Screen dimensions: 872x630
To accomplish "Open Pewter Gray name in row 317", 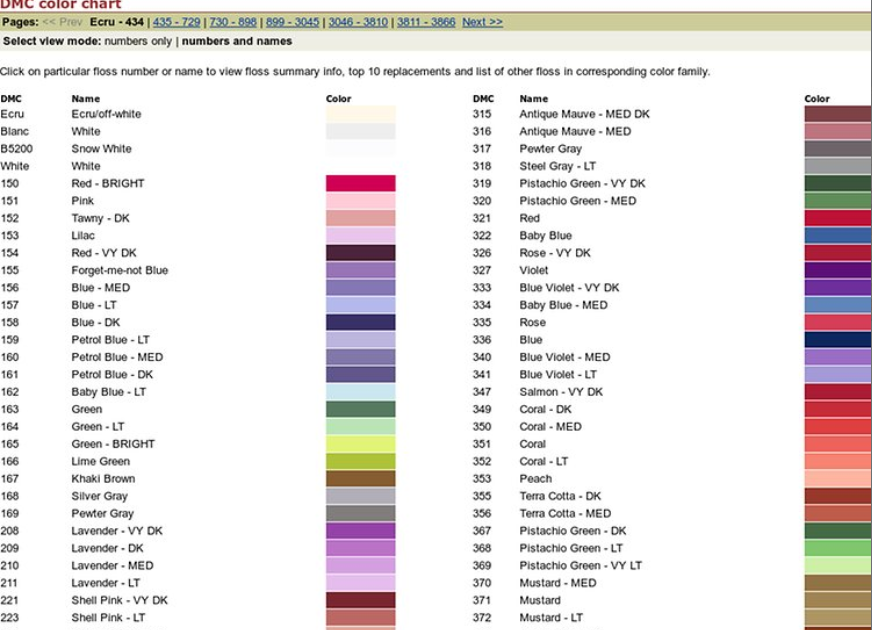I will [x=551, y=149].
